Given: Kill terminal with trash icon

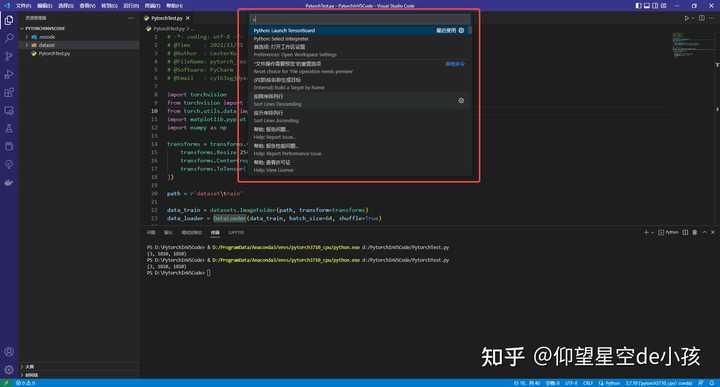Looking at the screenshot, I should coord(695,233).
